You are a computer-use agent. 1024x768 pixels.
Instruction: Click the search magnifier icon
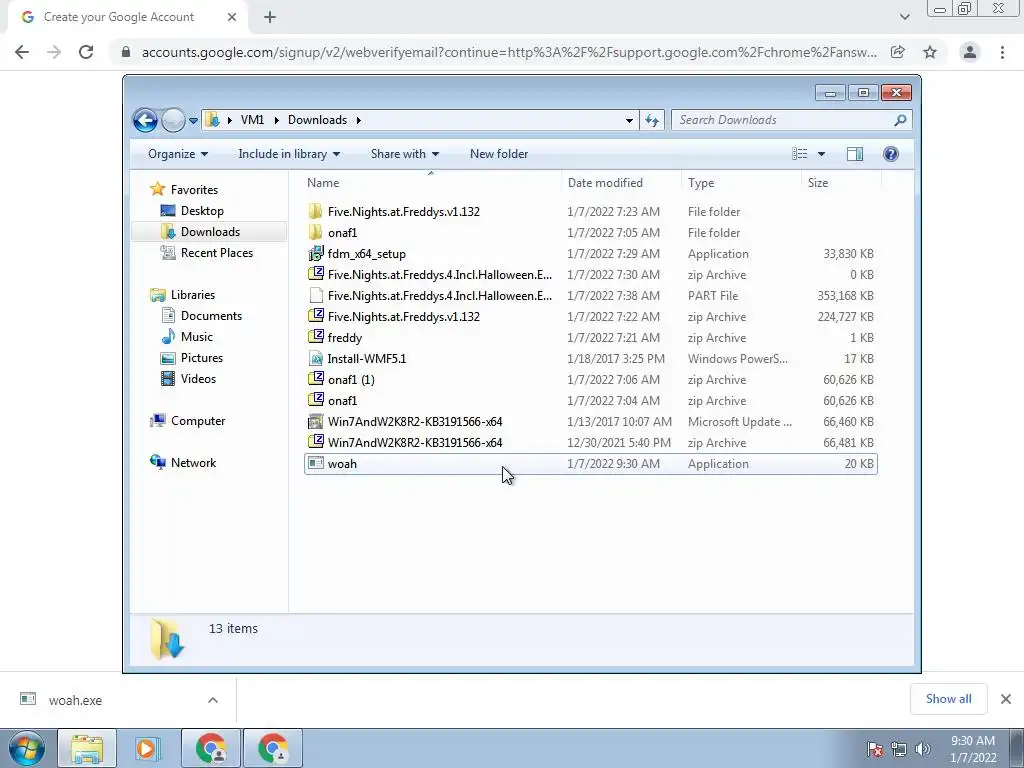click(x=900, y=120)
